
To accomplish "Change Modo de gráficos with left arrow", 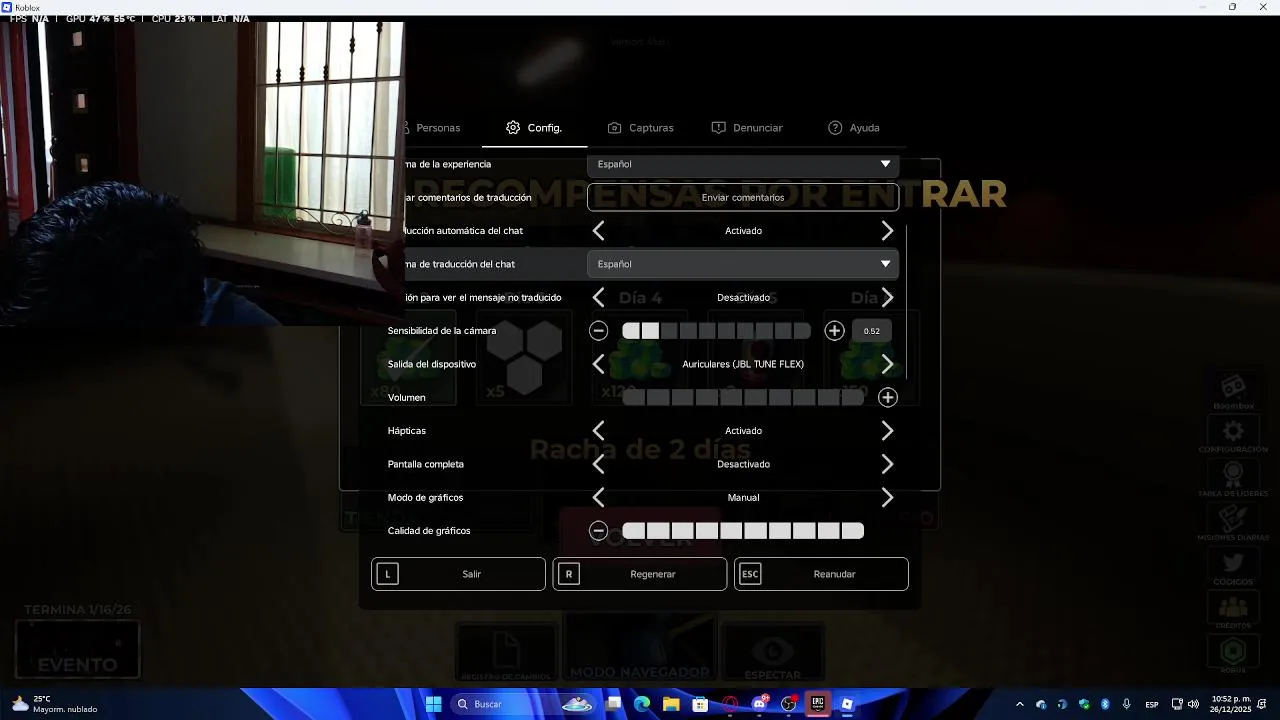I will tap(598, 497).
